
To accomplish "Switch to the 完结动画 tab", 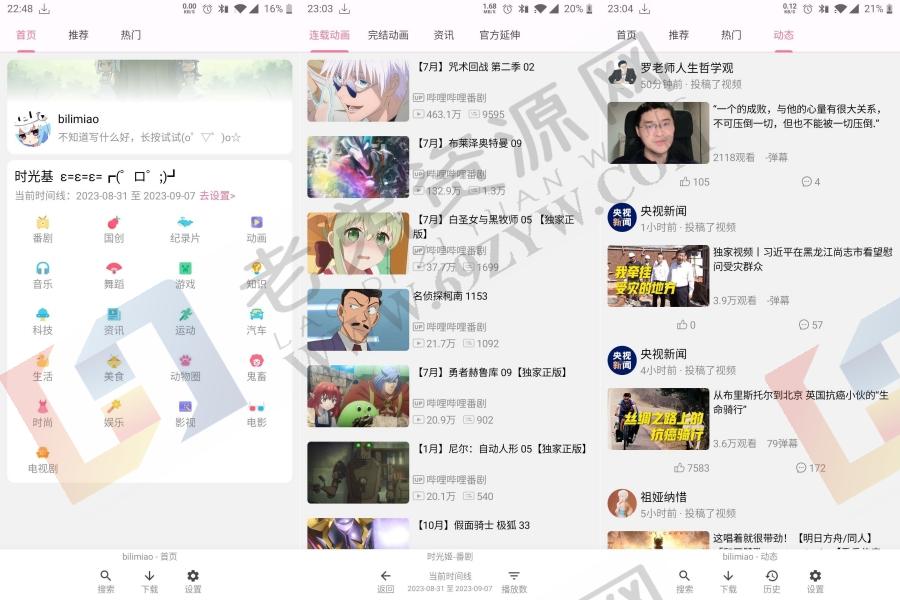I will pyautogui.click(x=388, y=35).
